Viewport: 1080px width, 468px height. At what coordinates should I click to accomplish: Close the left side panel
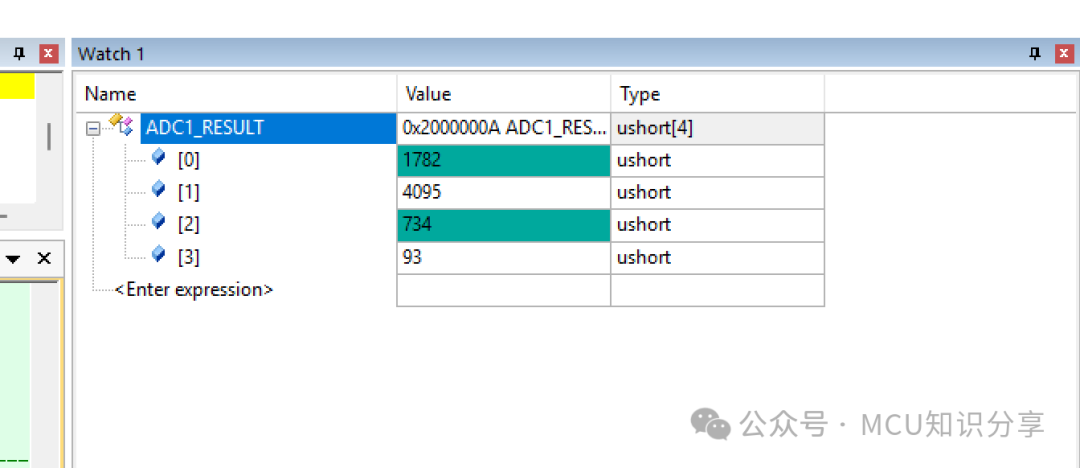[48, 54]
